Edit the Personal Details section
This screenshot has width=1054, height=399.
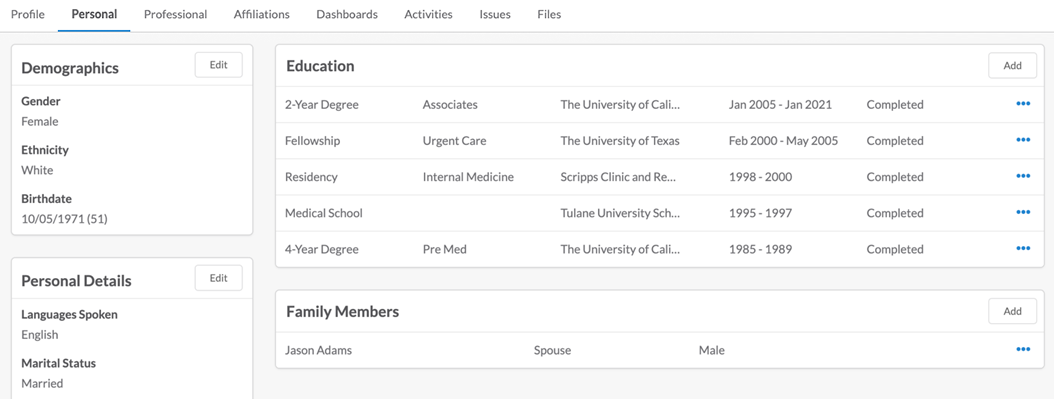tap(218, 278)
